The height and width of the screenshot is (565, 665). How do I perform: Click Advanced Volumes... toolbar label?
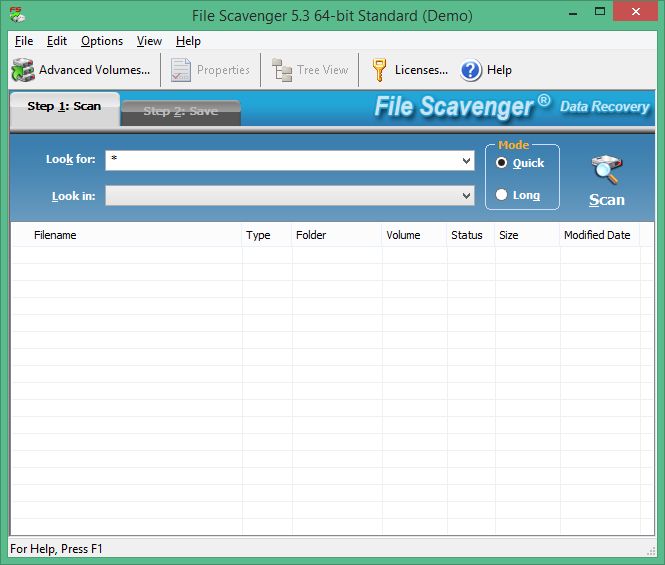pyautogui.click(x=95, y=70)
